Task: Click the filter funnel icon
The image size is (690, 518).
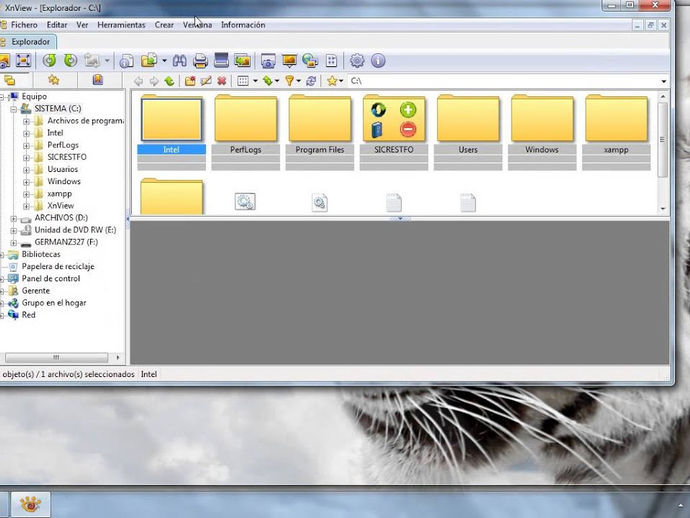Action: tap(289, 81)
